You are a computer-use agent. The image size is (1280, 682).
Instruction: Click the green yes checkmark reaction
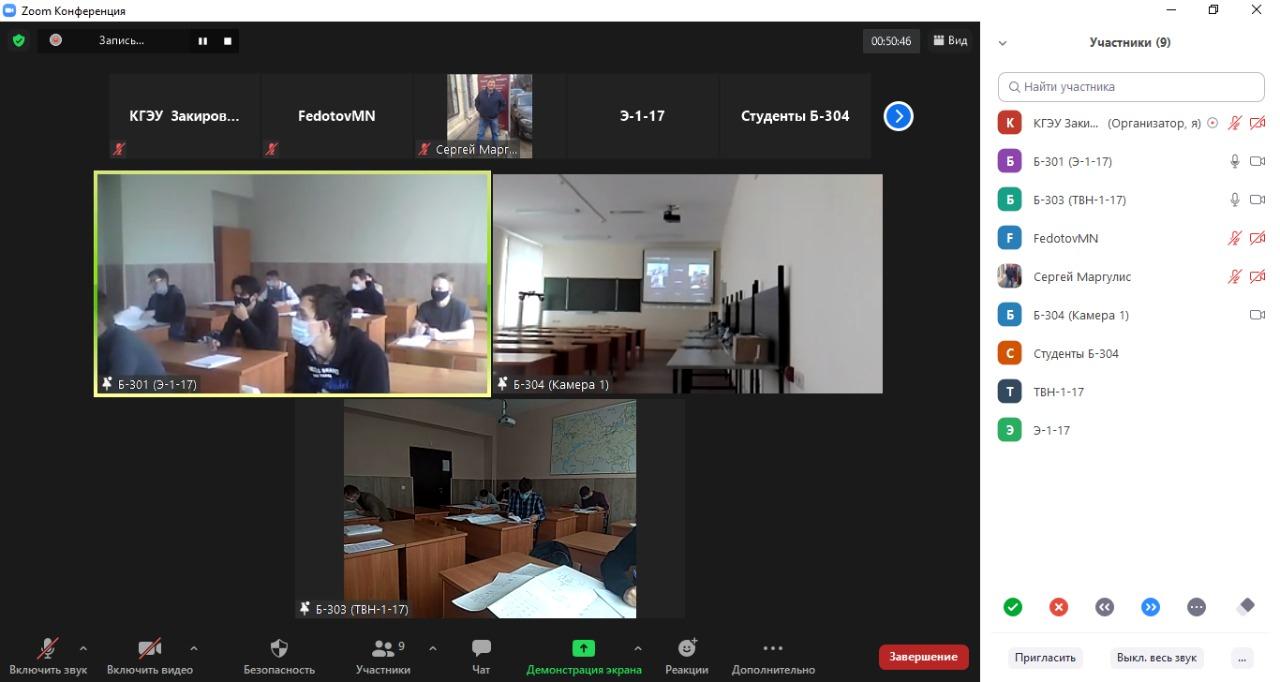(x=1013, y=607)
